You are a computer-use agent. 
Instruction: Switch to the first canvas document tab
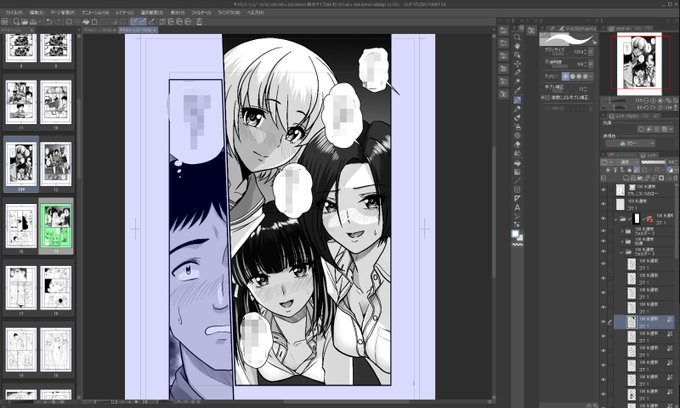tap(100, 30)
